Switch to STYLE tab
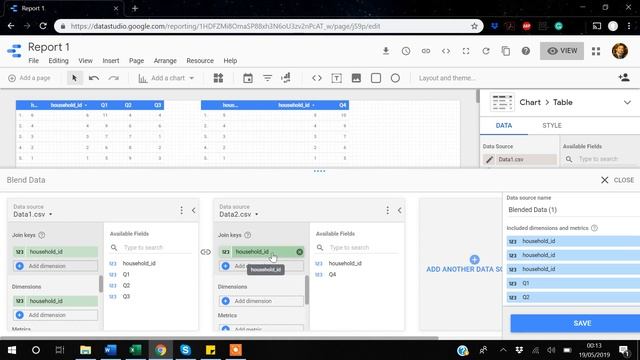Image resolution: width=640 pixels, height=360 pixels. tap(552, 126)
